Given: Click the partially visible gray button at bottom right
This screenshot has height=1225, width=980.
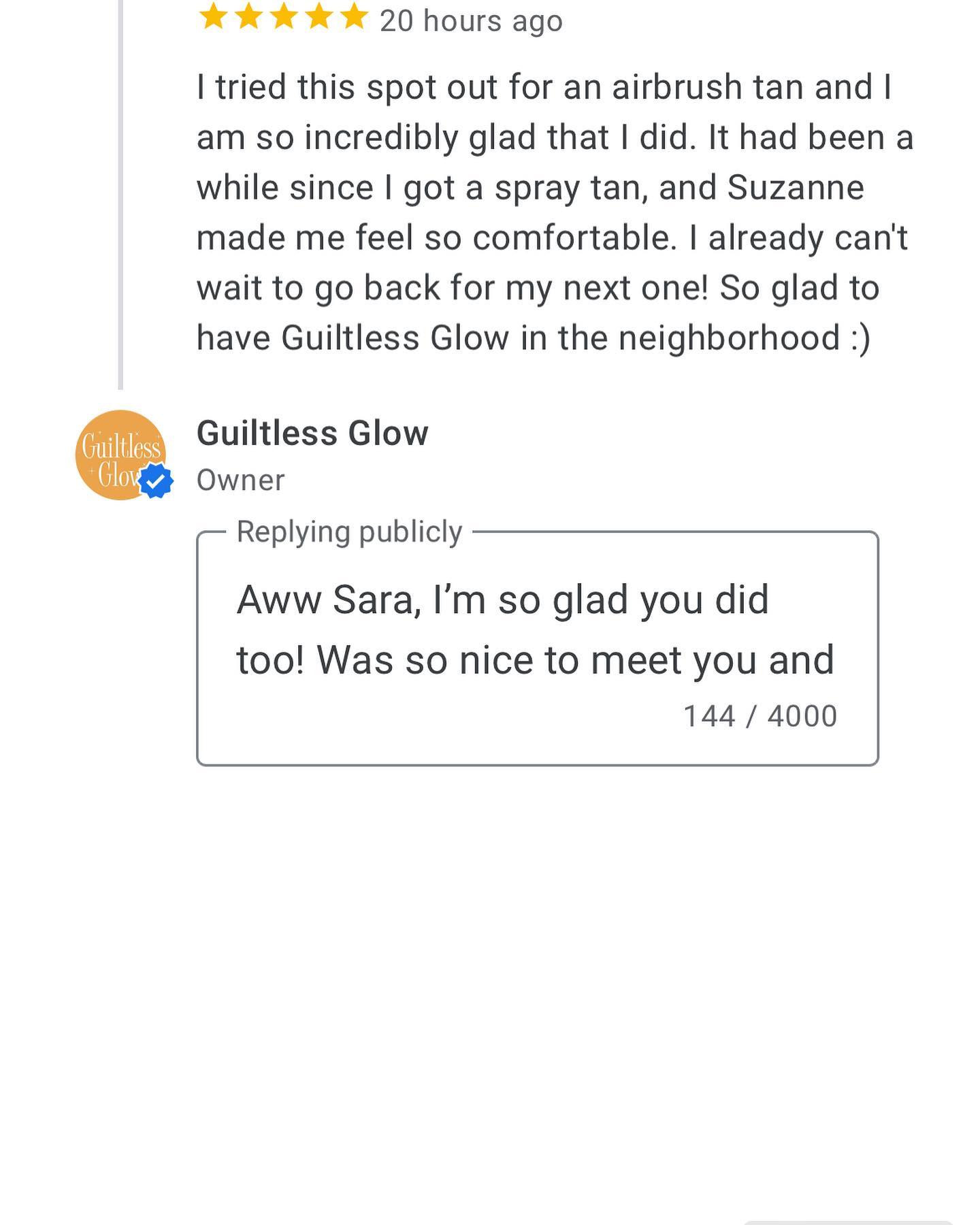Looking at the screenshot, I should pyautogui.click(x=847, y=1221).
